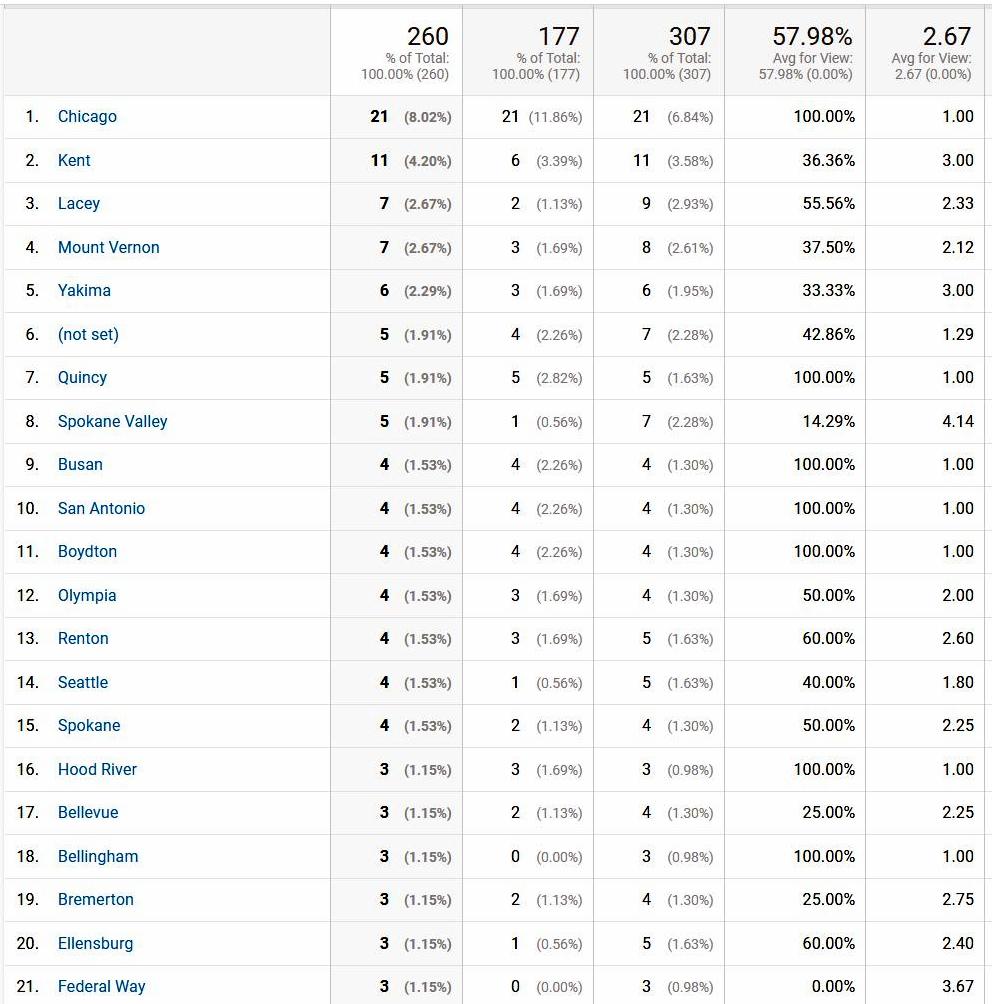Open Spokane Valley city link
Screen dimensions: 992x1004
pyautogui.click(x=112, y=421)
